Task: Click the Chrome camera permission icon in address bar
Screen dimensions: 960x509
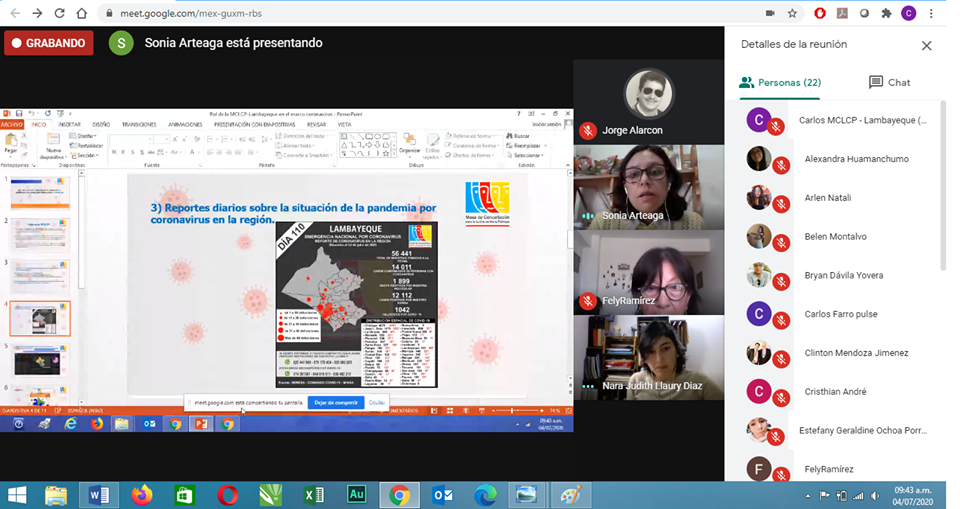Action: click(770, 13)
